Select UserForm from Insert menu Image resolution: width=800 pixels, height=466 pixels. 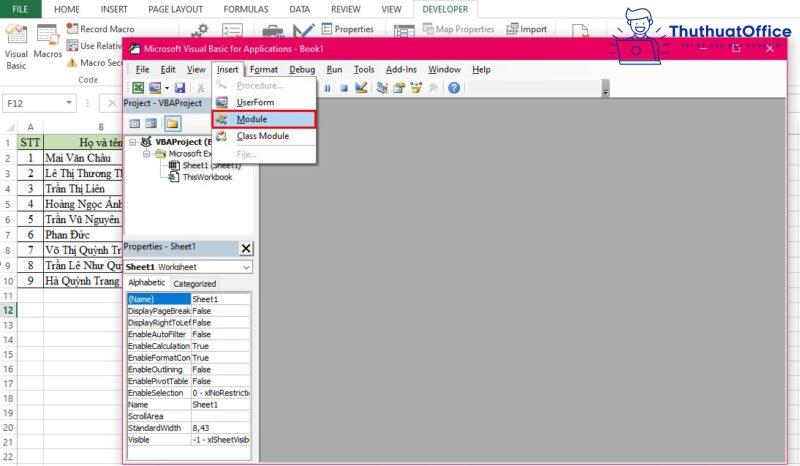(264, 102)
